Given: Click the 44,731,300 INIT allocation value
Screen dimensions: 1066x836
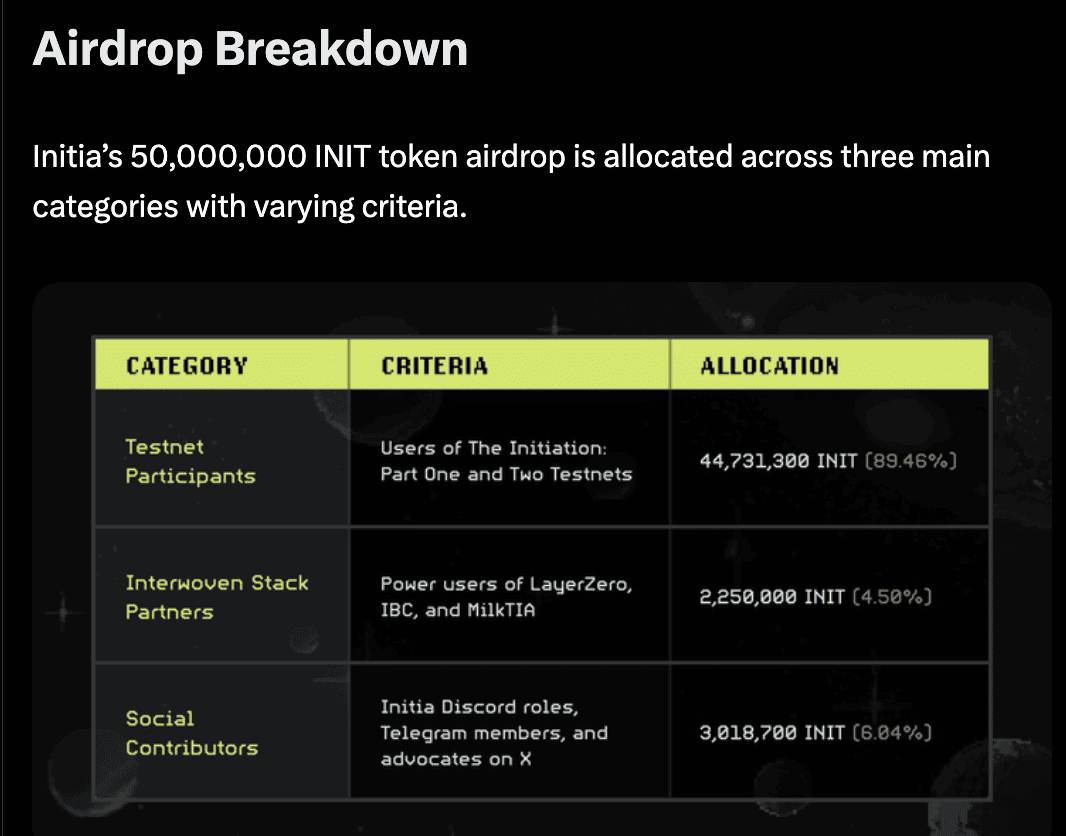Looking at the screenshot, I should (x=777, y=462).
